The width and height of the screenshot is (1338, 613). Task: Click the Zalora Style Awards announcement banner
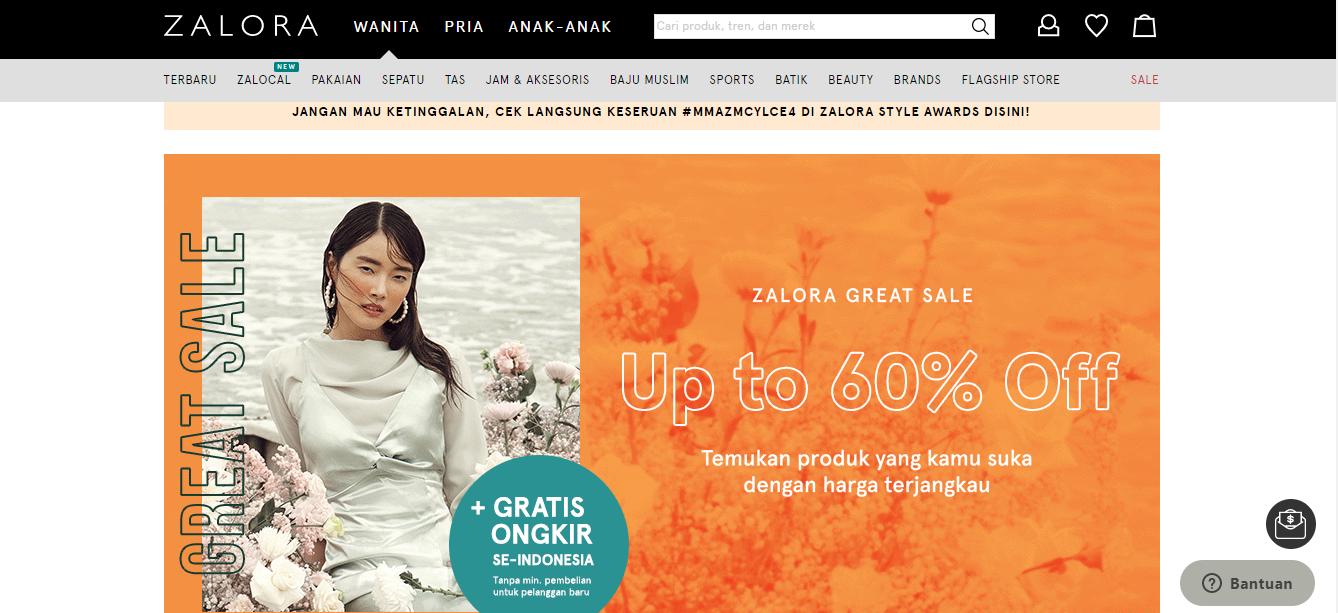[x=662, y=112]
